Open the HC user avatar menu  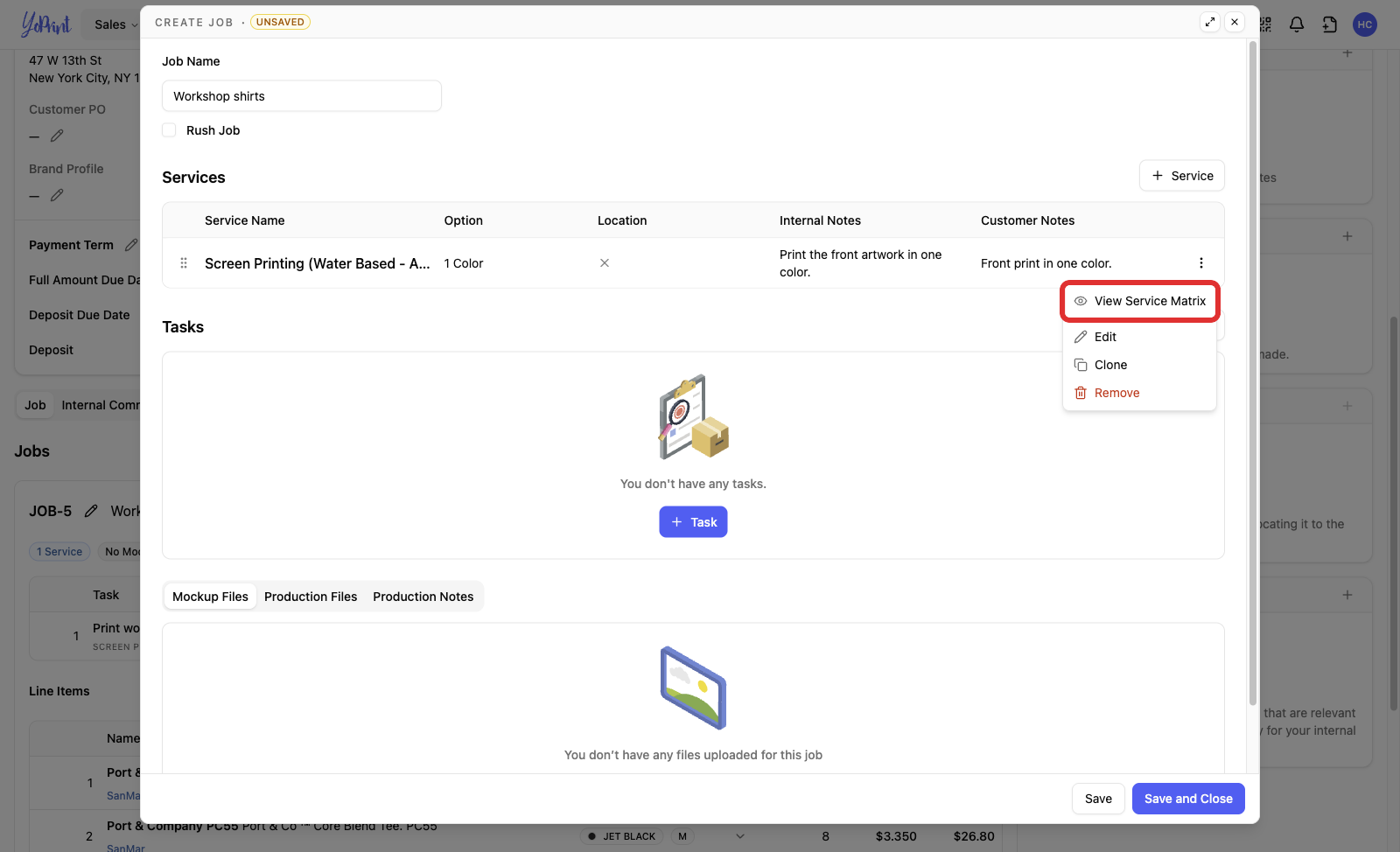point(1365,24)
